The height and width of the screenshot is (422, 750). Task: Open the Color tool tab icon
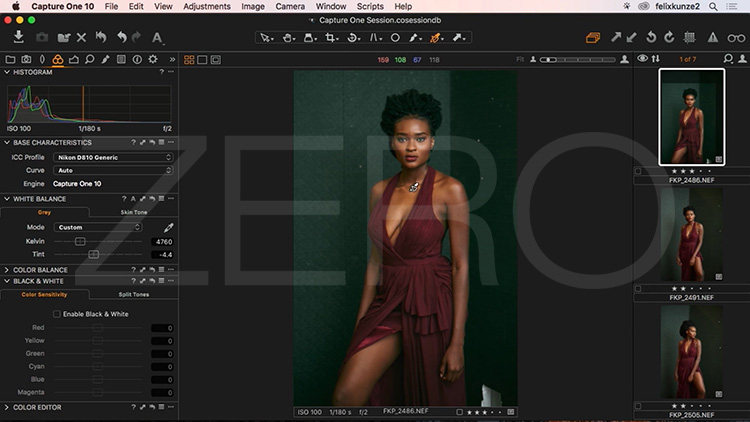tap(59, 59)
